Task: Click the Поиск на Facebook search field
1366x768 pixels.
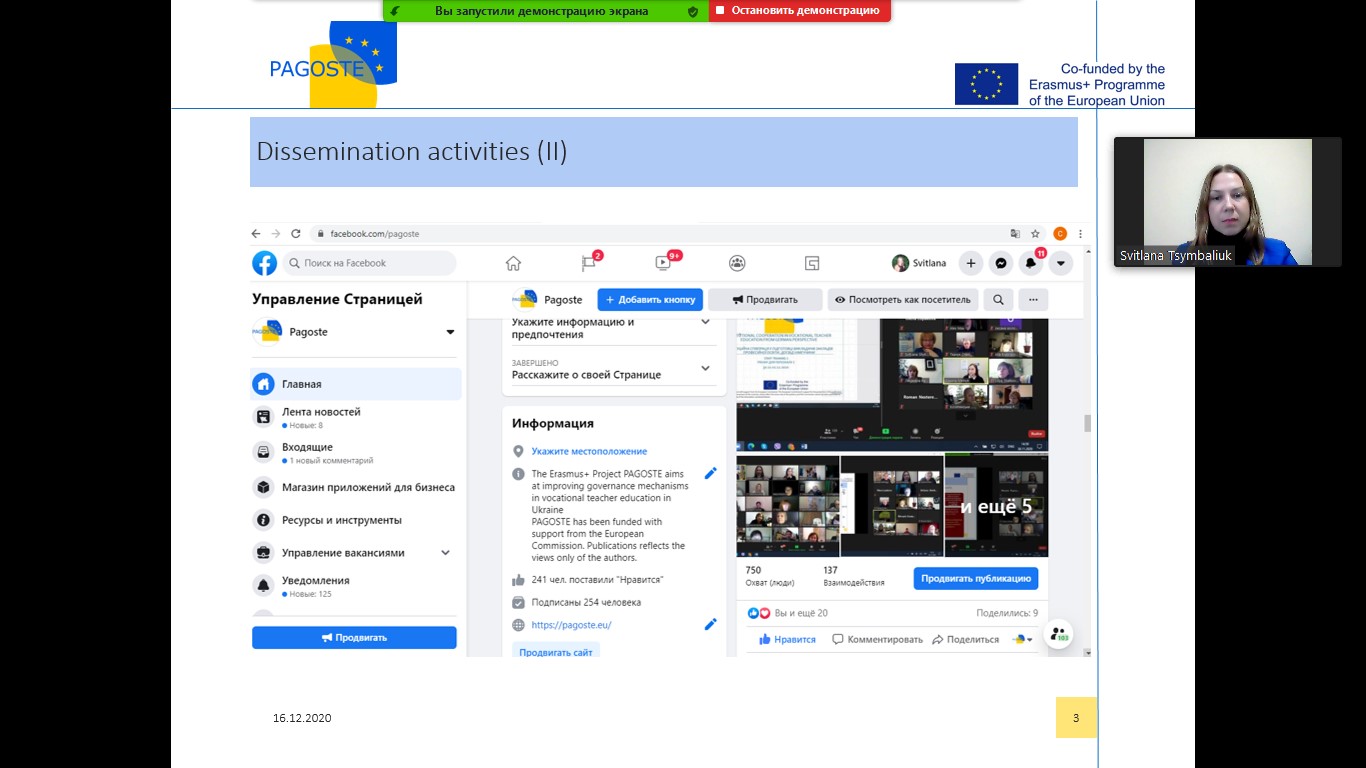Action: click(x=369, y=263)
